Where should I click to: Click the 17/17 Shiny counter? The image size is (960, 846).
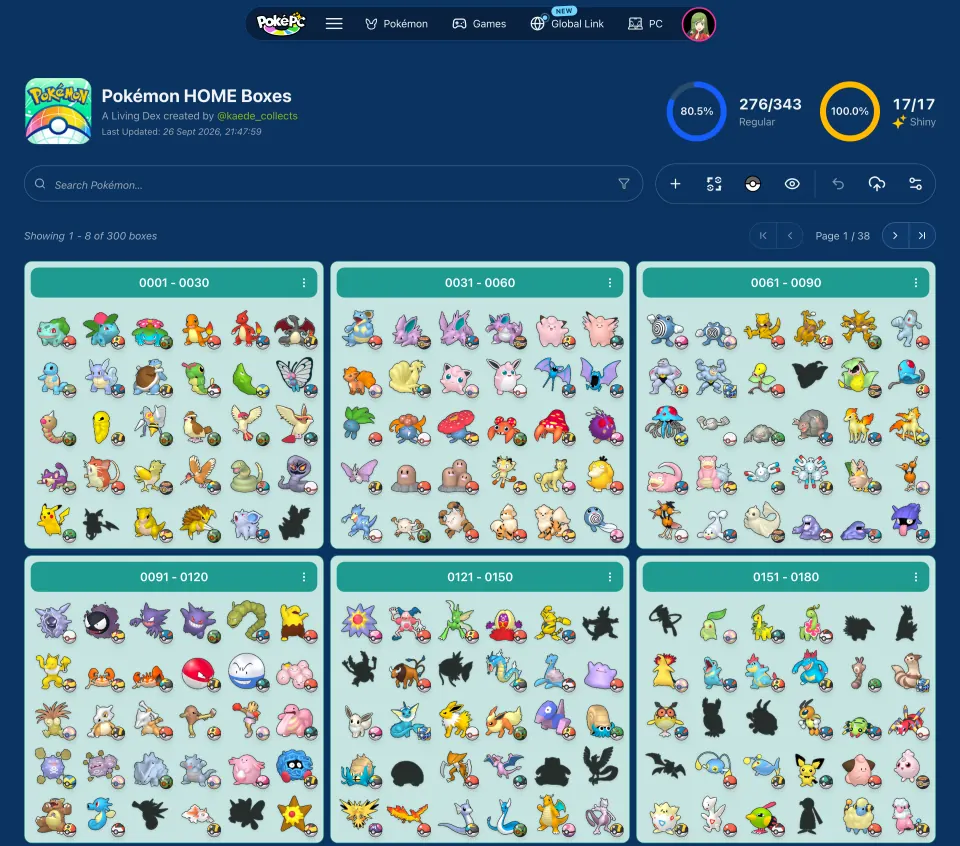913,111
